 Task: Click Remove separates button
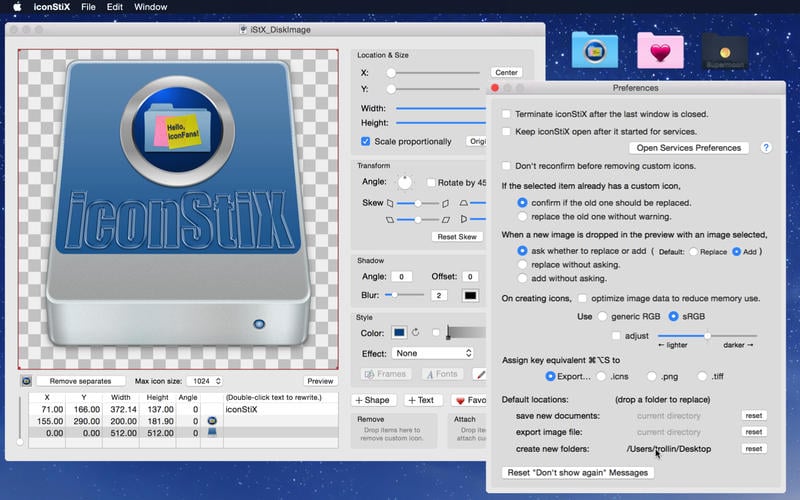click(81, 381)
